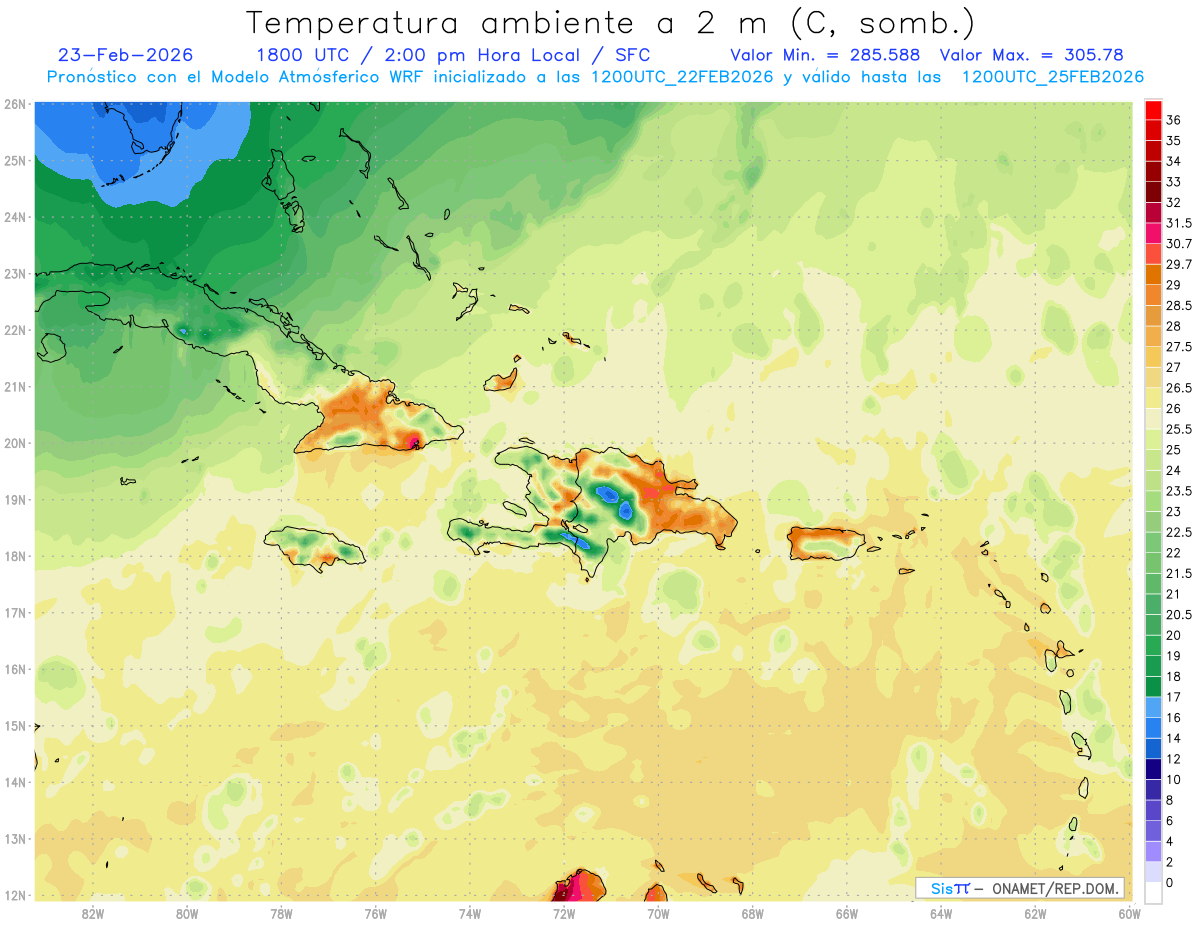The image size is (1200, 927).
Task: Click the red colorbar swatch between 35 and 36
Action: (x=1153, y=130)
